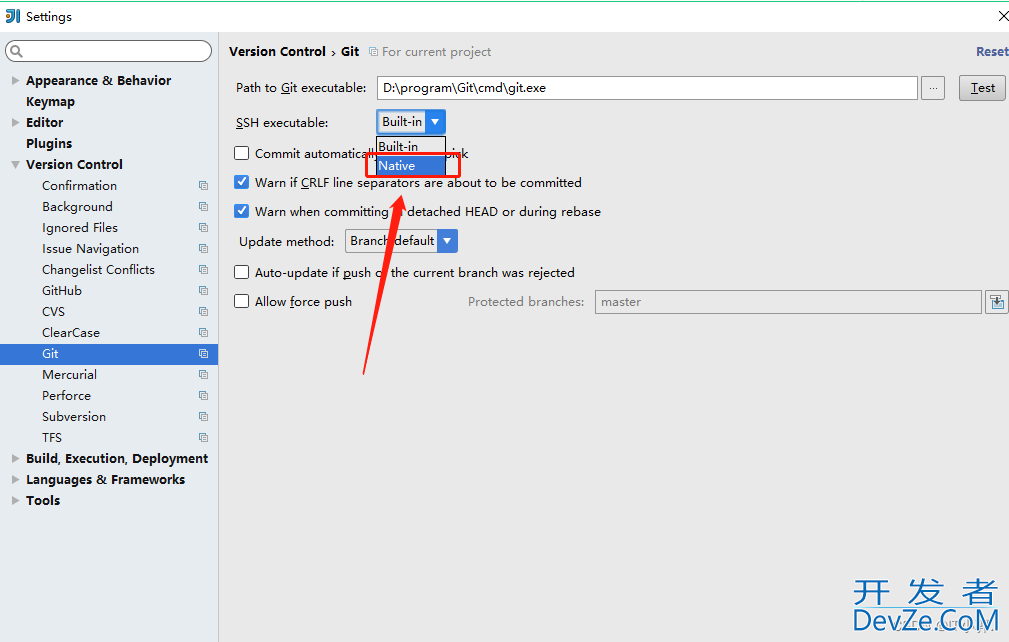Click the IntelliJ logo in the title bar
Viewport: 1009px width, 642px height.
click(13, 16)
